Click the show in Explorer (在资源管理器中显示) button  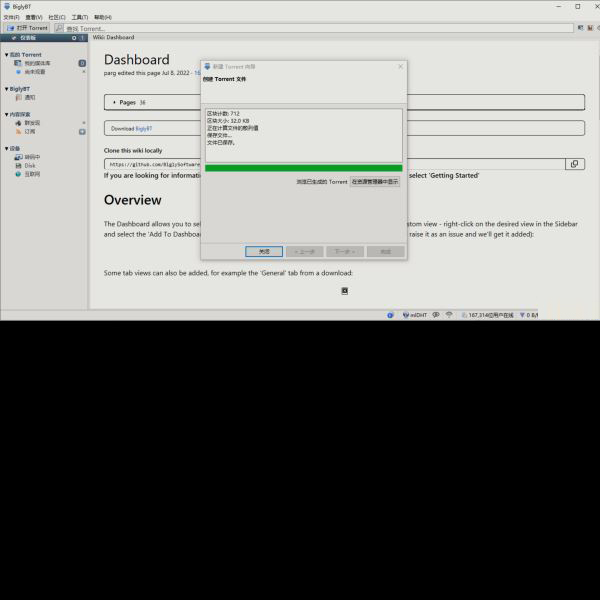[x=375, y=181]
